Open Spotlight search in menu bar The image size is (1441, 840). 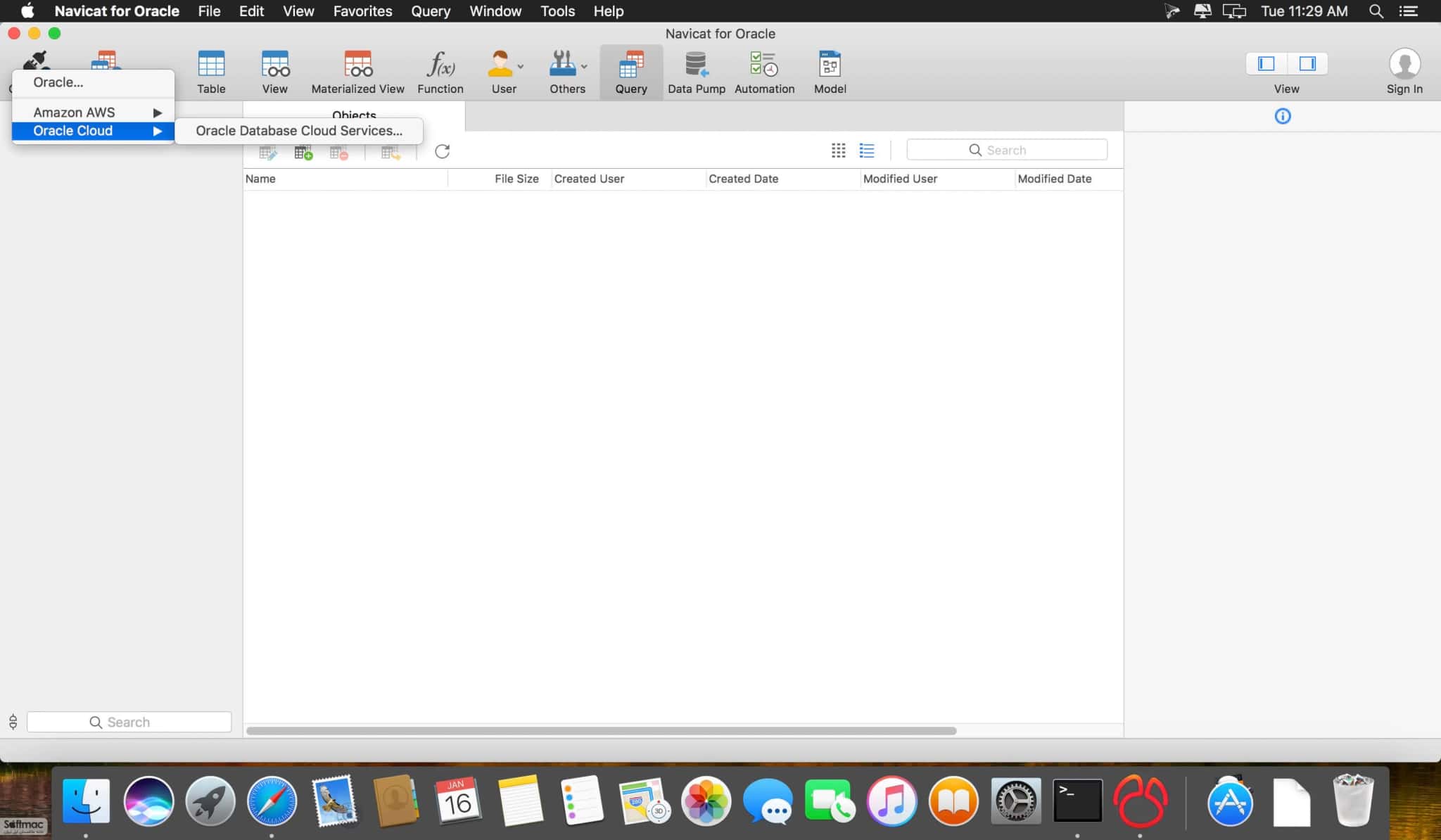pyautogui.click(x=1376, y=11)
